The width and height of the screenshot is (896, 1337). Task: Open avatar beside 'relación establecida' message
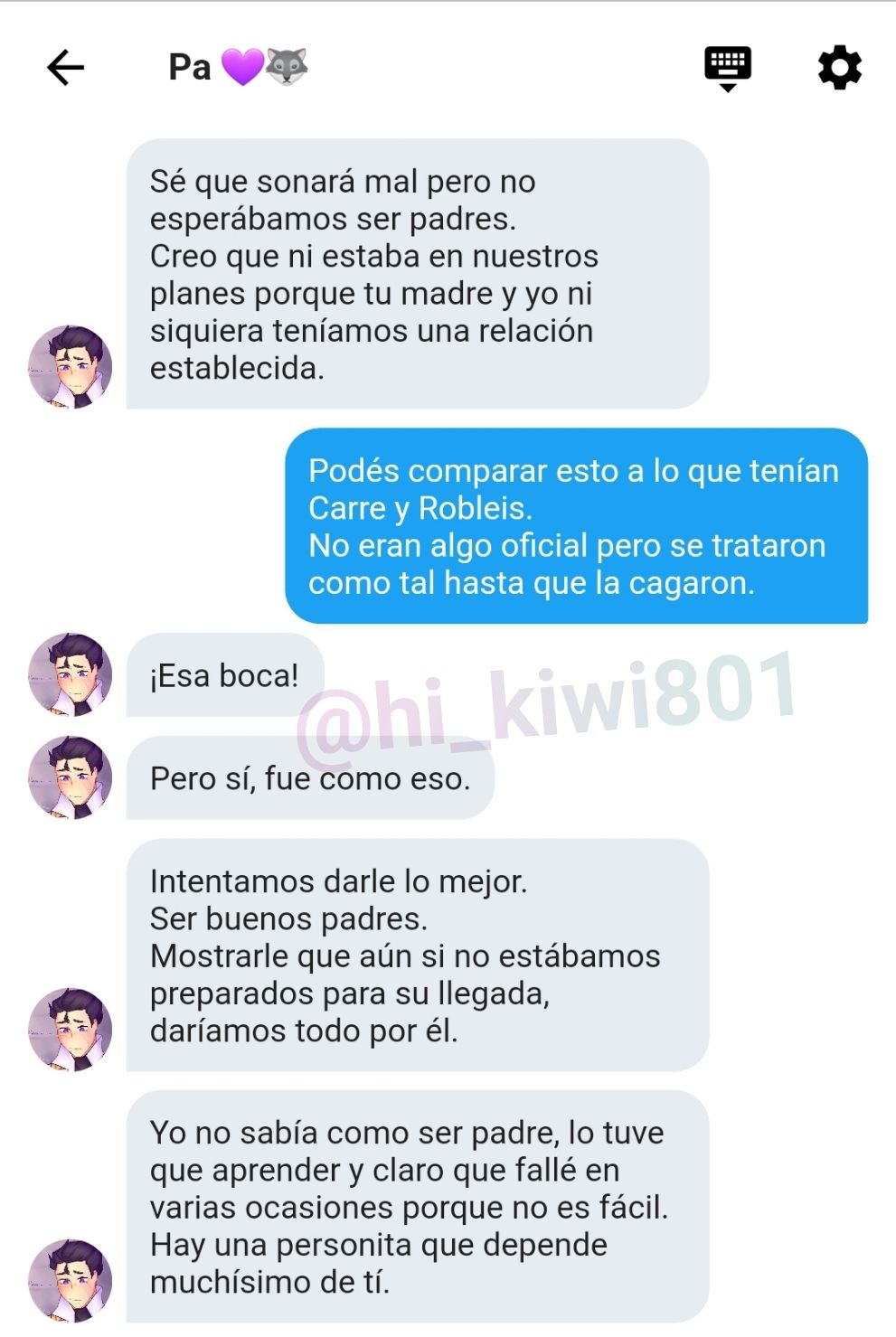[x=71, y=367]
